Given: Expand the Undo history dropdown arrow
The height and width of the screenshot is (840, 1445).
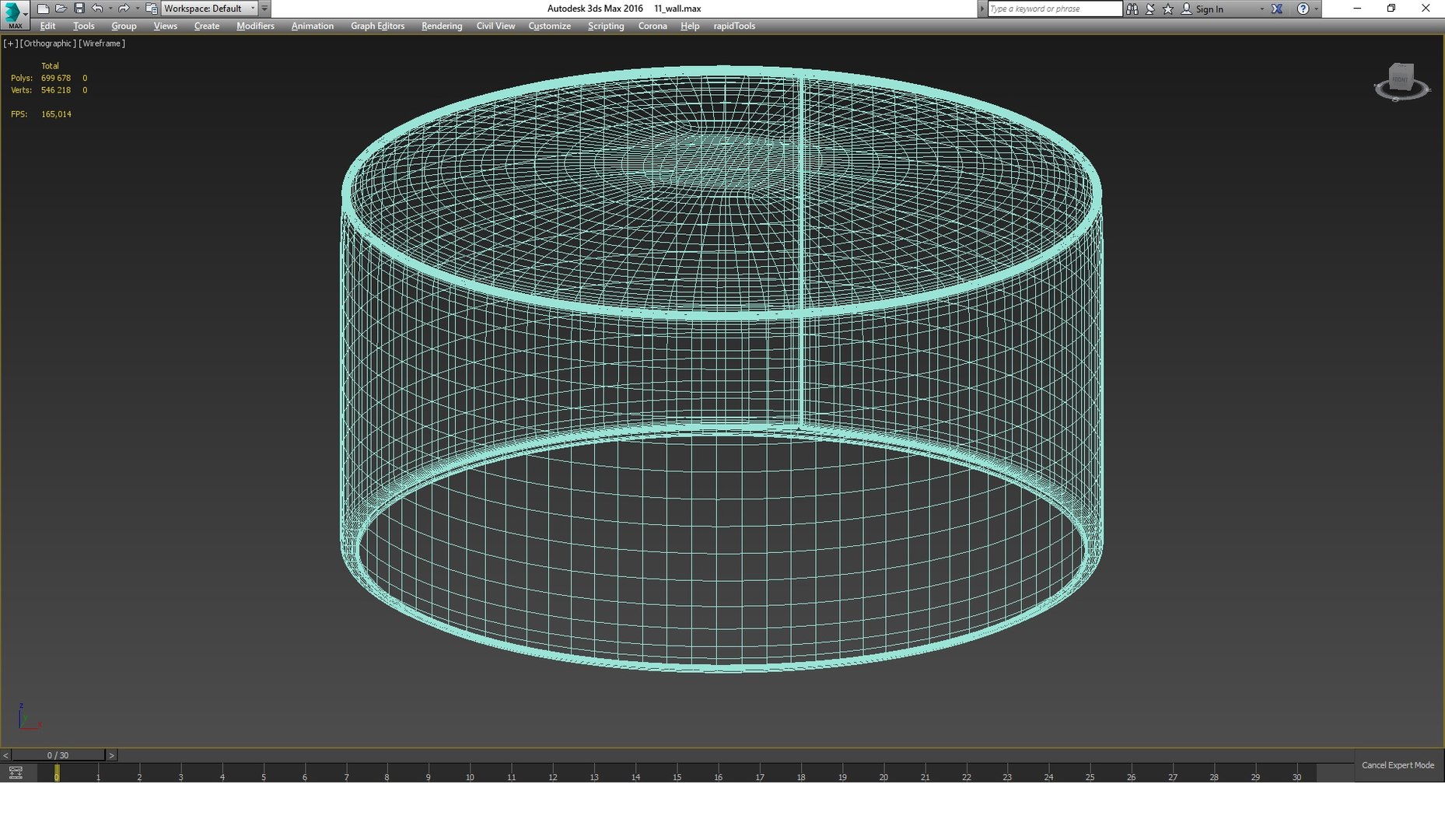Looking at the screenshot, I should [x=110, y=9].
